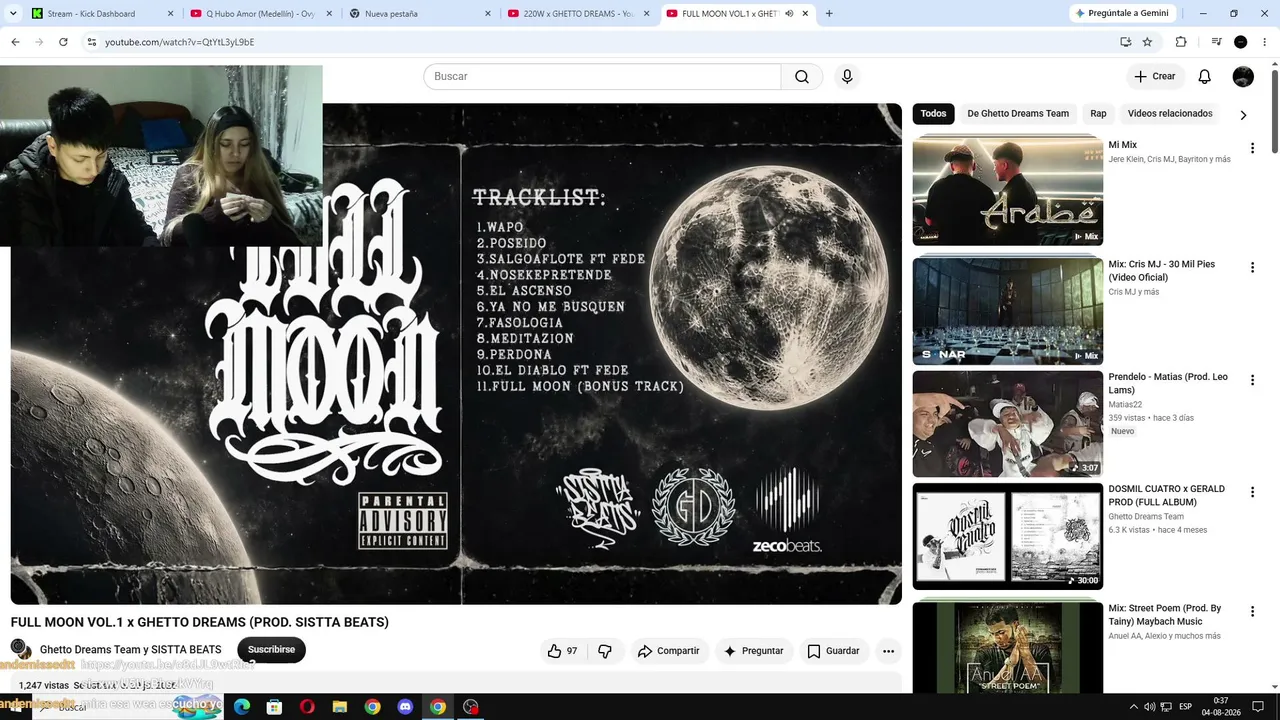Click the ESP language indicator
1280x720 pixels.
click(x=1187, y=707)
